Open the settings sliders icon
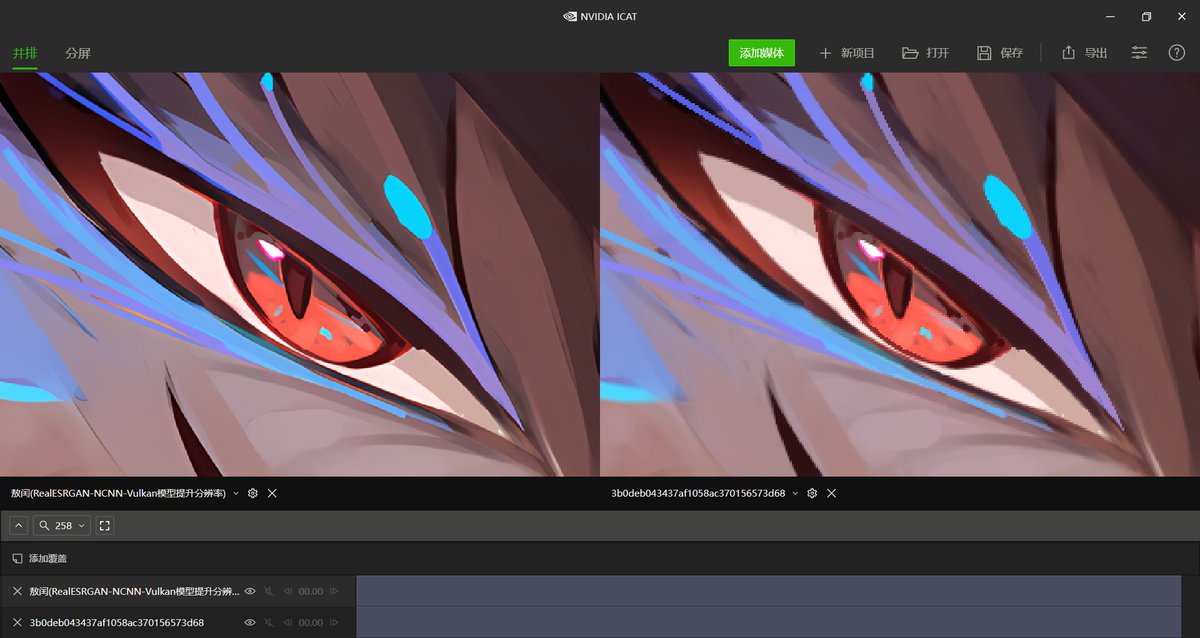The image size is (1200, 638). tap(1139, 53)
